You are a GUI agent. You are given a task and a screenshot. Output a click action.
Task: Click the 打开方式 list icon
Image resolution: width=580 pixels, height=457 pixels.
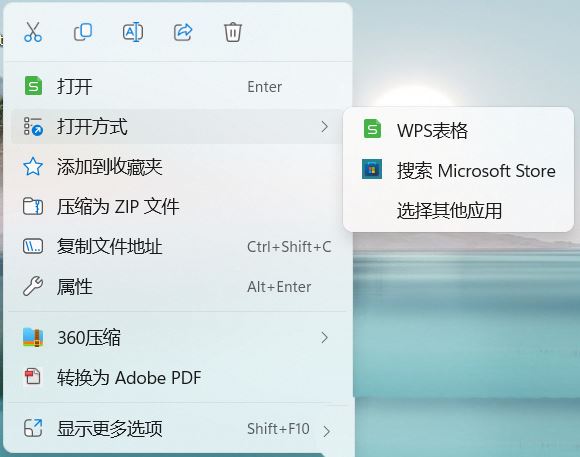click(33, 127)
